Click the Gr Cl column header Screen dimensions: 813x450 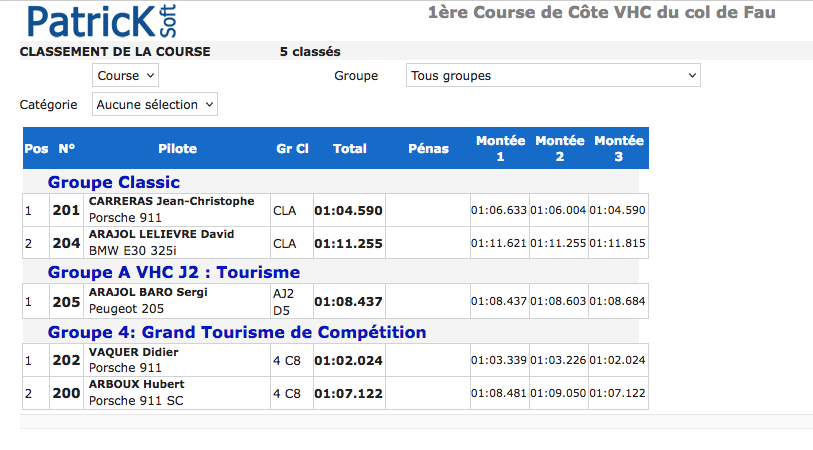[292, 149]
